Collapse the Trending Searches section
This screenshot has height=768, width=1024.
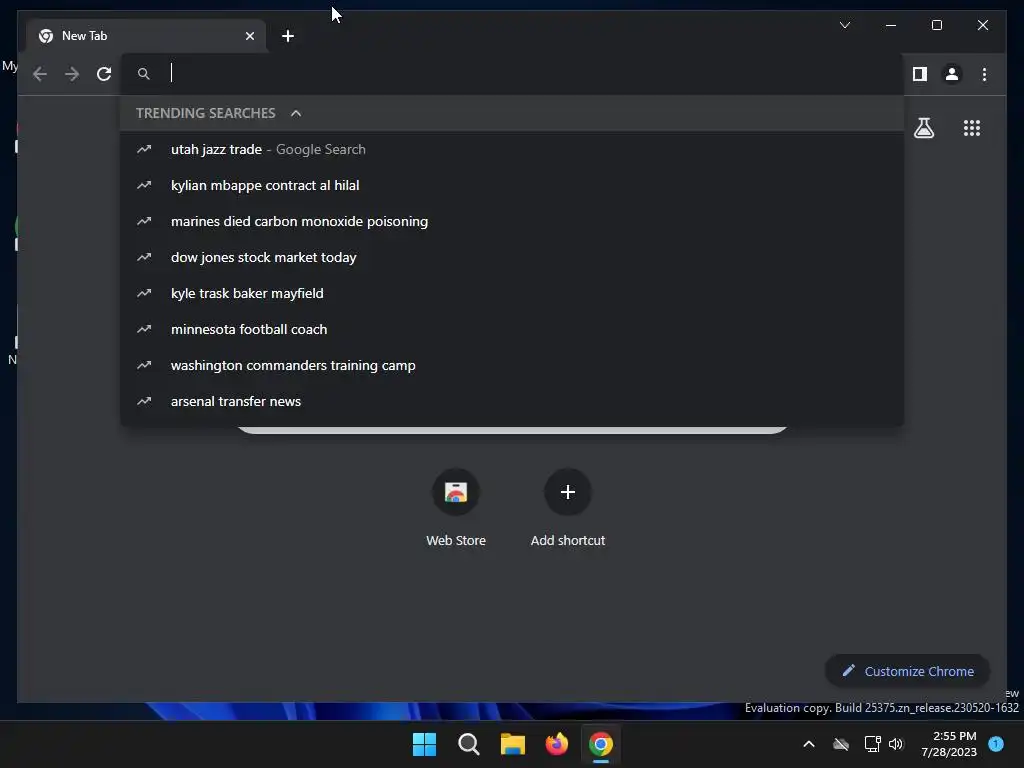[x=296, y=113]
